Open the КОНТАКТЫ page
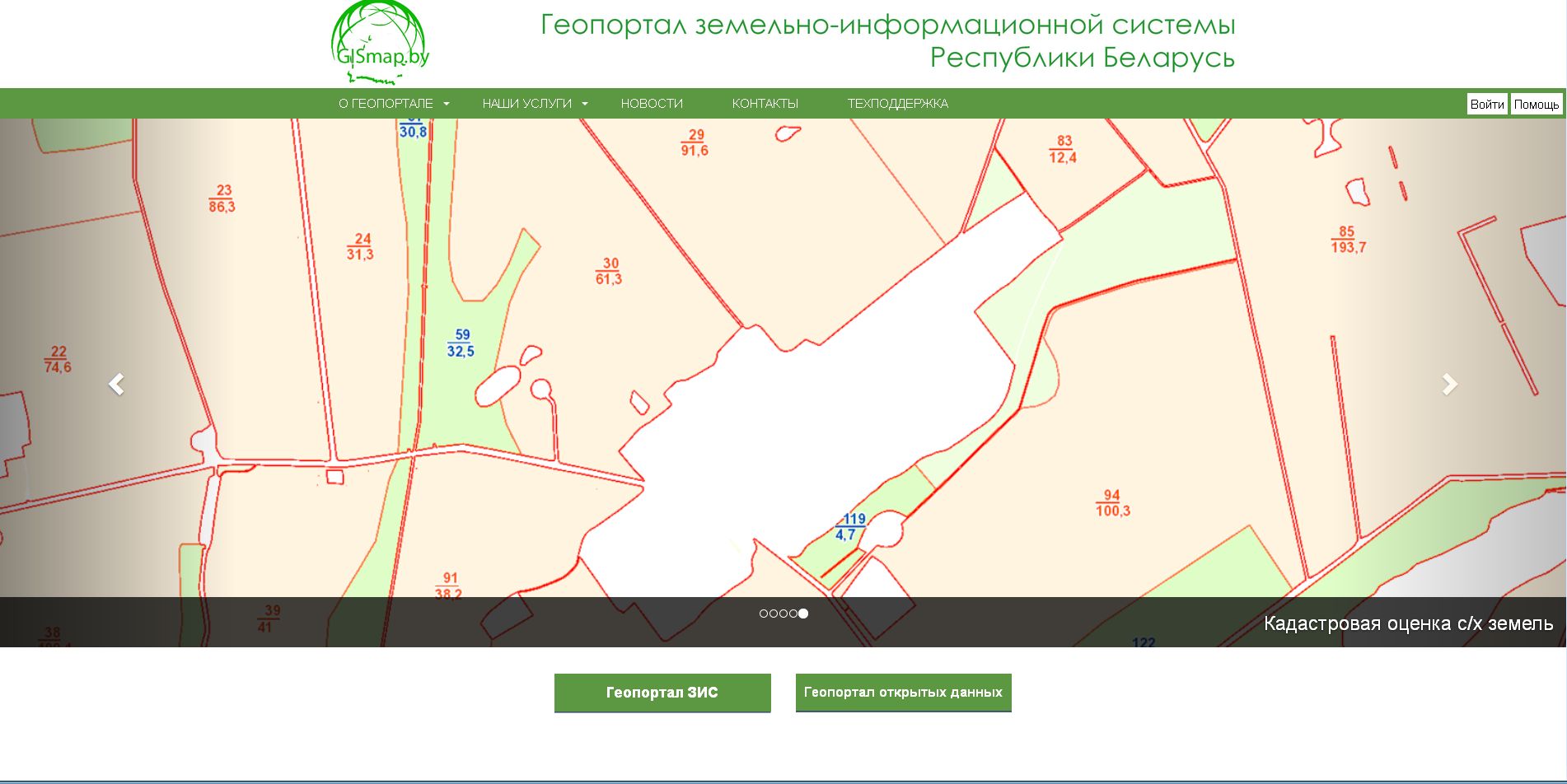This screenshot has width=1567, height=784. point(765,104)
